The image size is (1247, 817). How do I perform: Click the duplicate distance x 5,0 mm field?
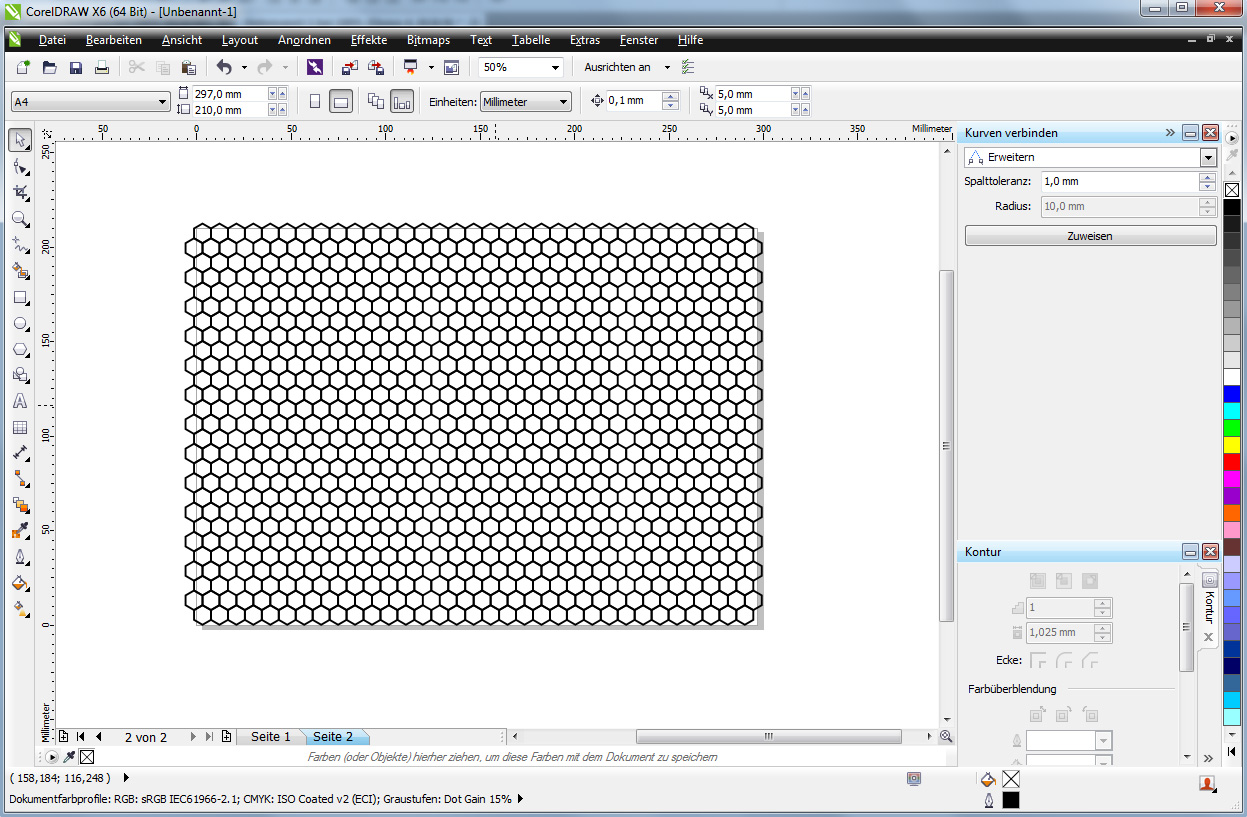tap(753, 93)
